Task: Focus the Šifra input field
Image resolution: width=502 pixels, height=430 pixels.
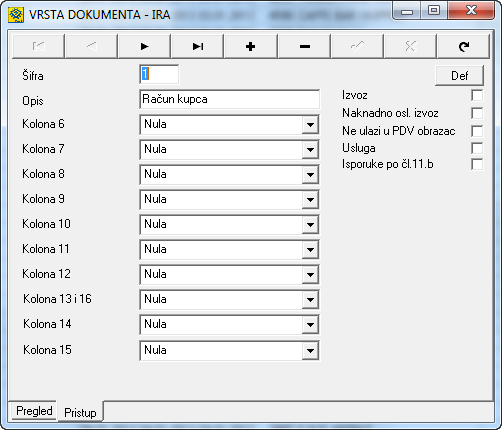Action: [159, 74]
